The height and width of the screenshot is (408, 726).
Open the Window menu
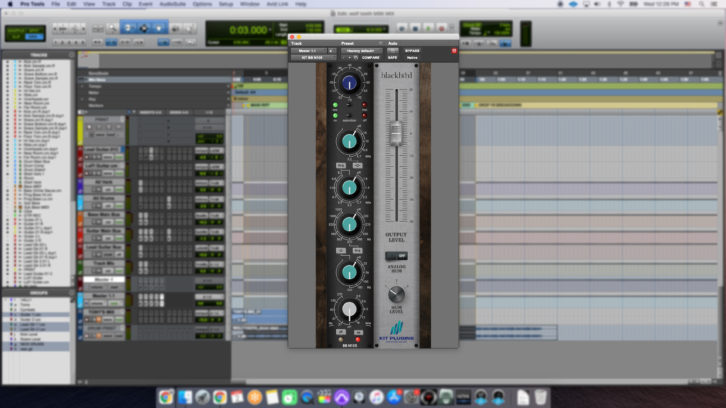[x=250, y=4]
